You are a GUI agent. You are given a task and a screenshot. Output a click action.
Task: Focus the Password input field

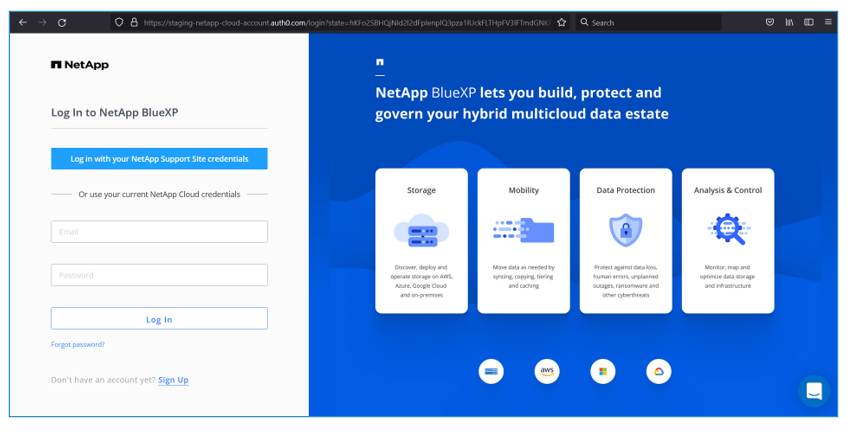[159, 275]
